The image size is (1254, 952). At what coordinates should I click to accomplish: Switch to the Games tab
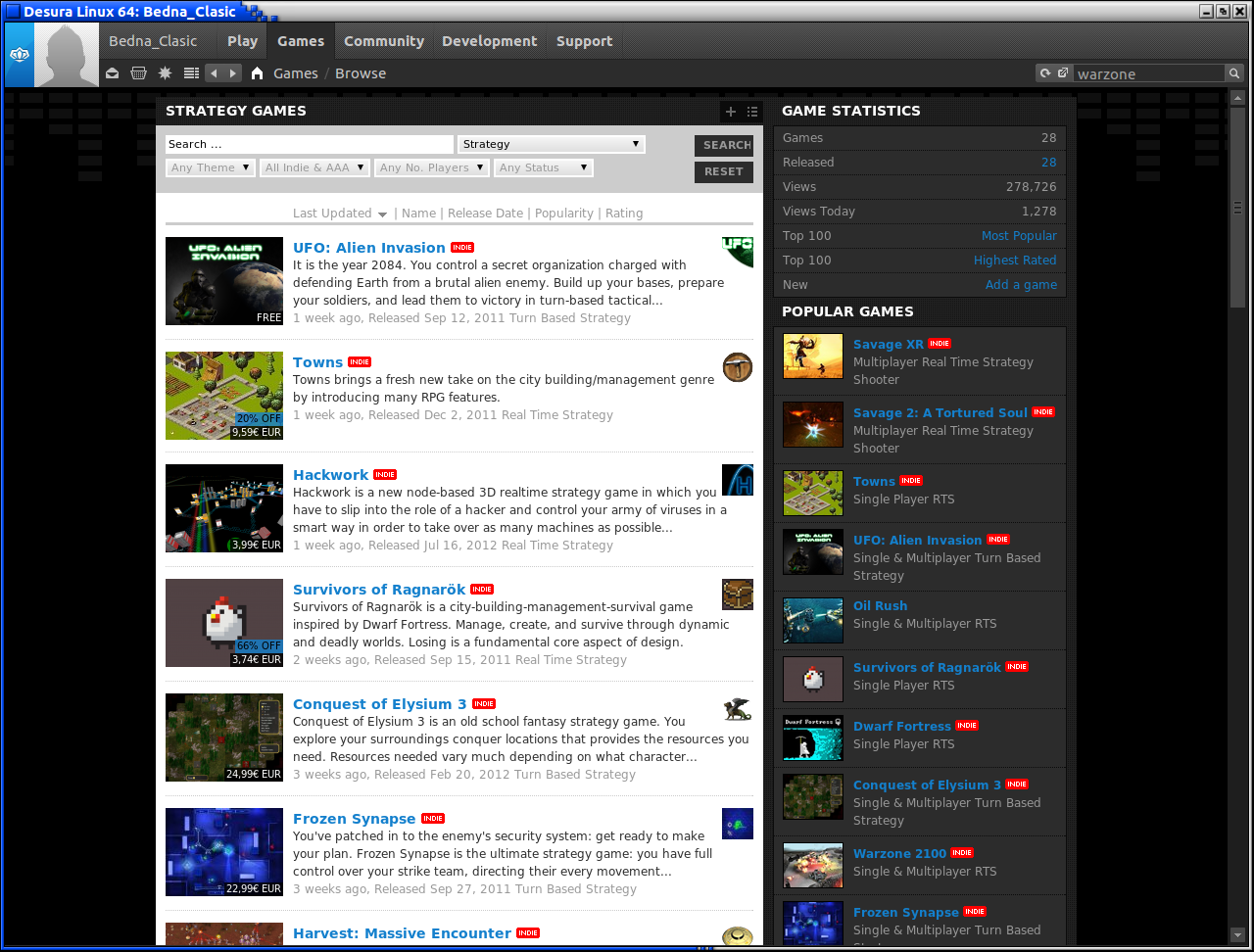tap(301, 41)
